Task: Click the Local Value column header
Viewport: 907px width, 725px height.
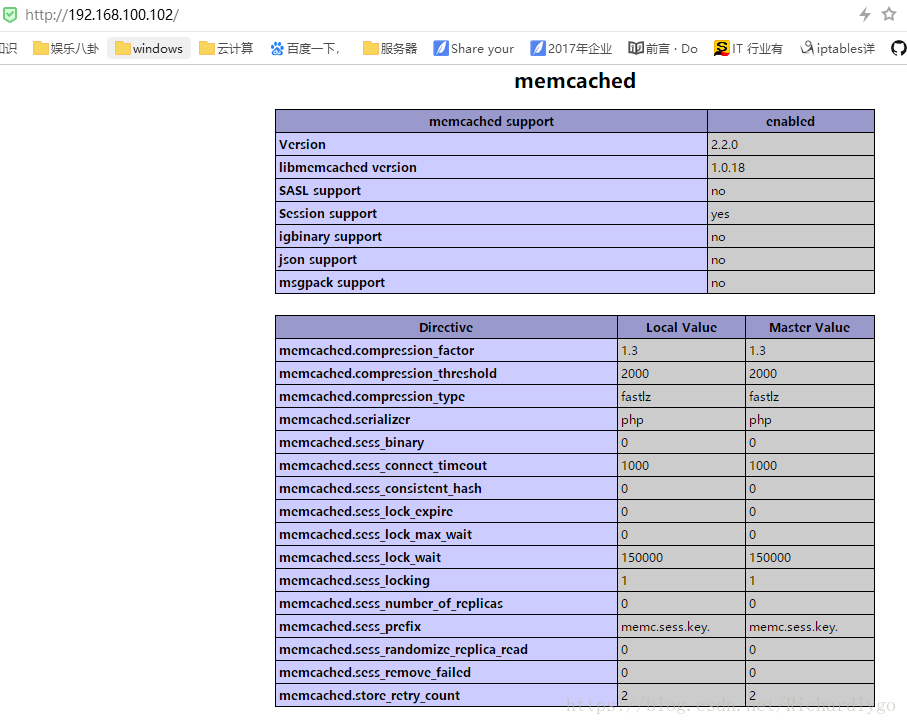Action: coord(681,327)
